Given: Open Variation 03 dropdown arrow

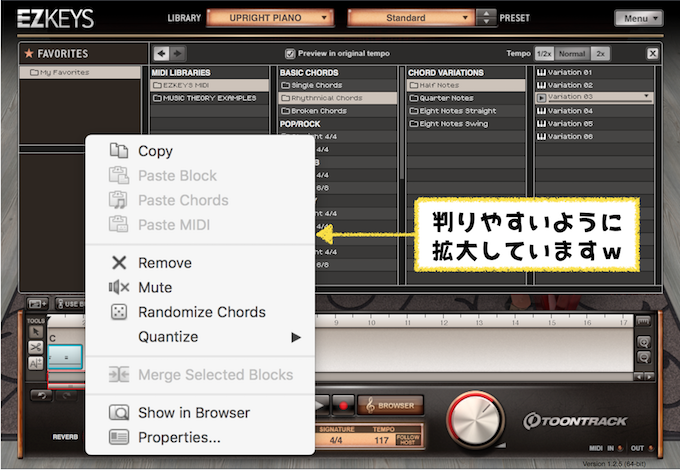Looking at the screenshot, I should (646, 96).
